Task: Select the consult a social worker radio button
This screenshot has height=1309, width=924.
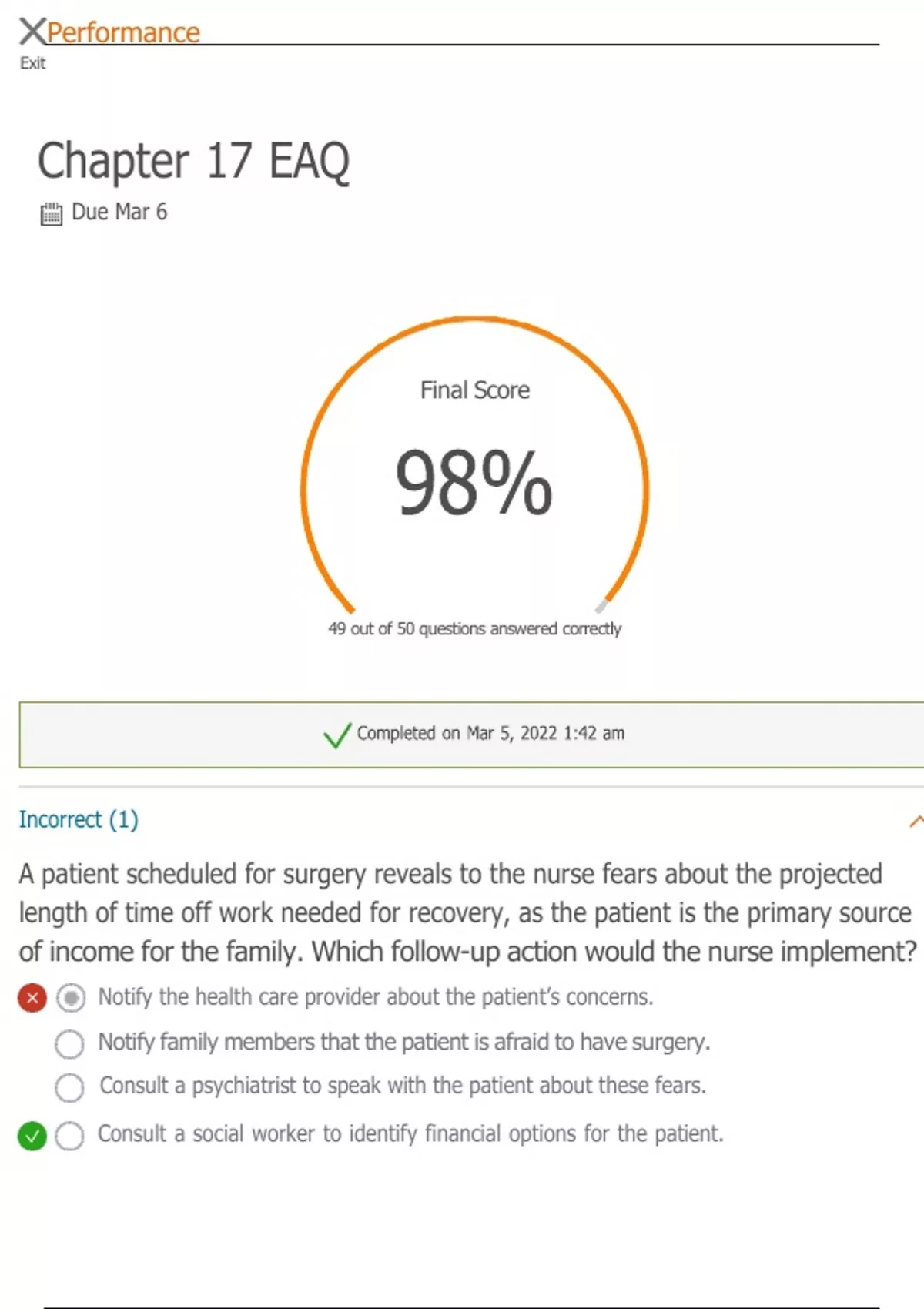Action: coord(69,1136)
